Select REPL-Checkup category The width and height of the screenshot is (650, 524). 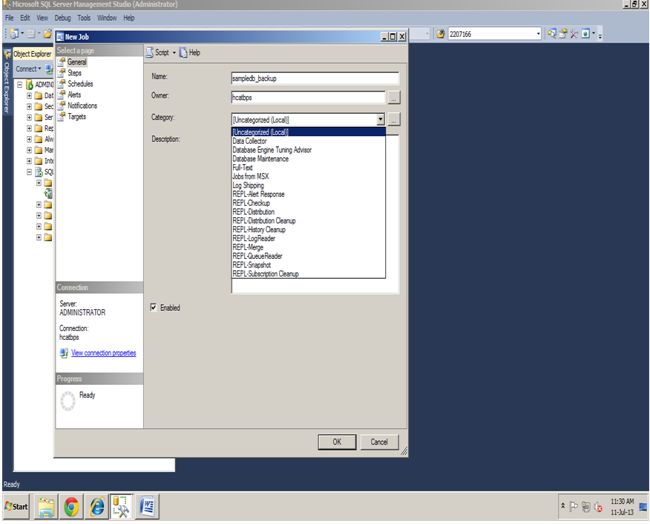coord(308,203)
